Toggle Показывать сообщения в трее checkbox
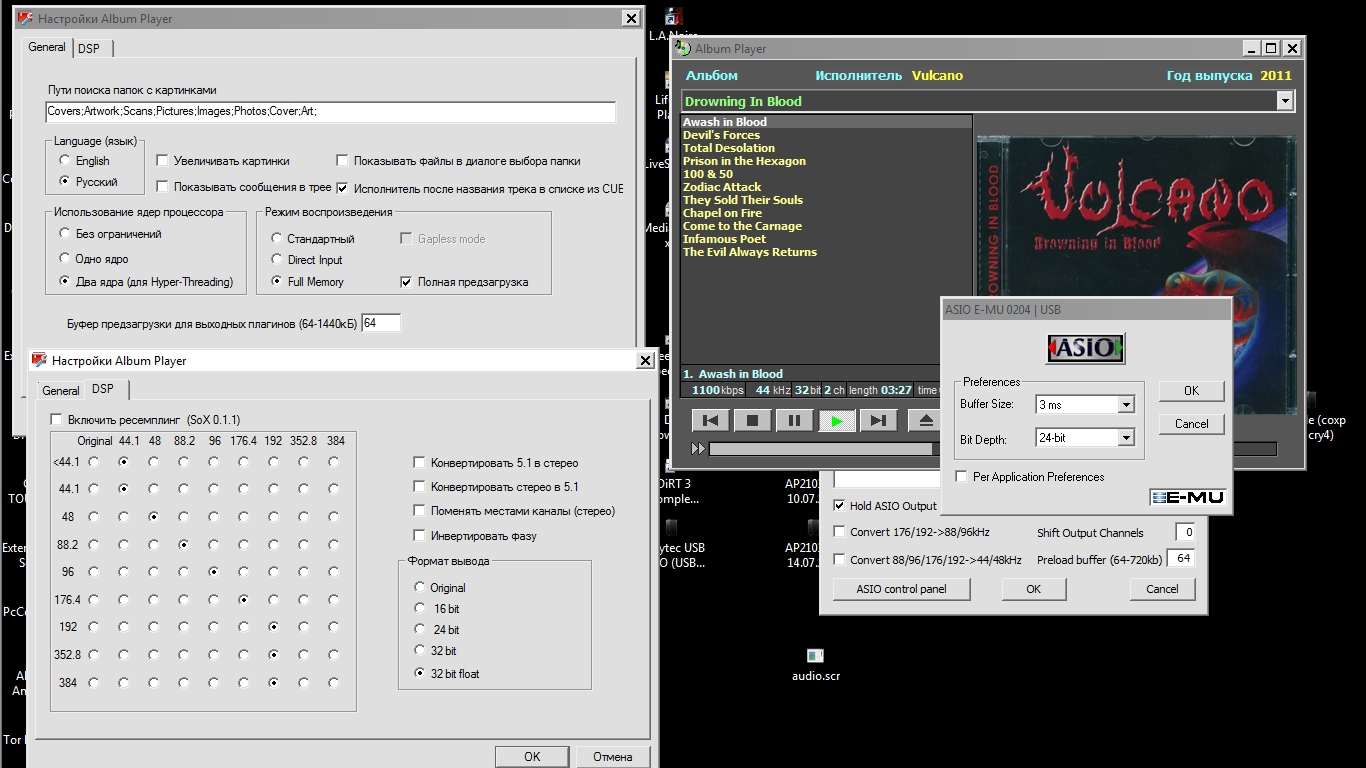 click(x=163, y=187)
